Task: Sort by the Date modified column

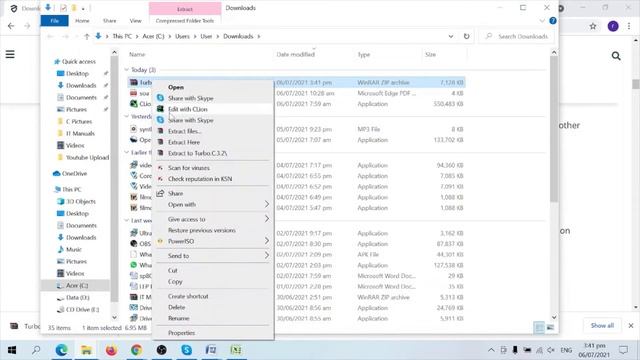Action: [296, 54]
